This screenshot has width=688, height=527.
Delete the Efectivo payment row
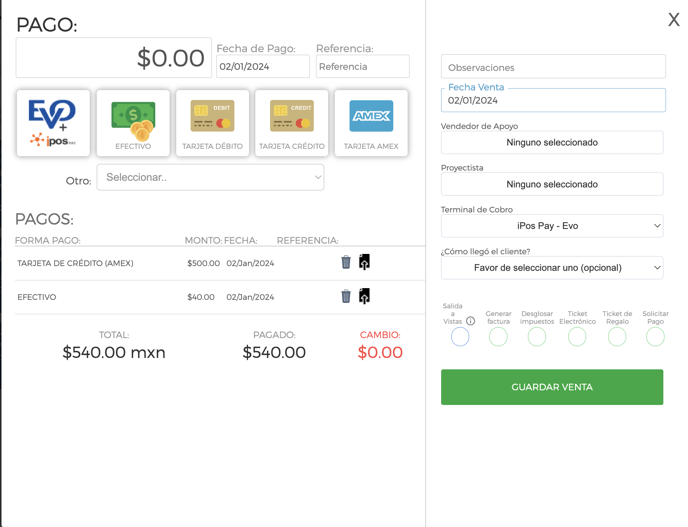tap(346, 296)
